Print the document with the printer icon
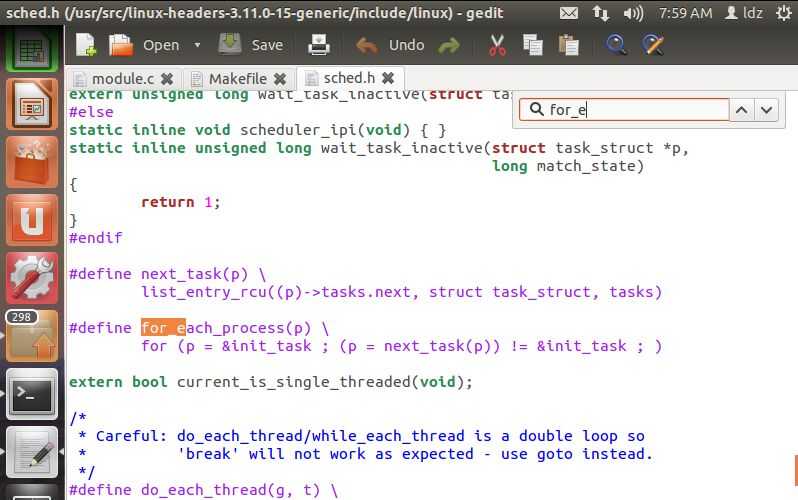 319,45
